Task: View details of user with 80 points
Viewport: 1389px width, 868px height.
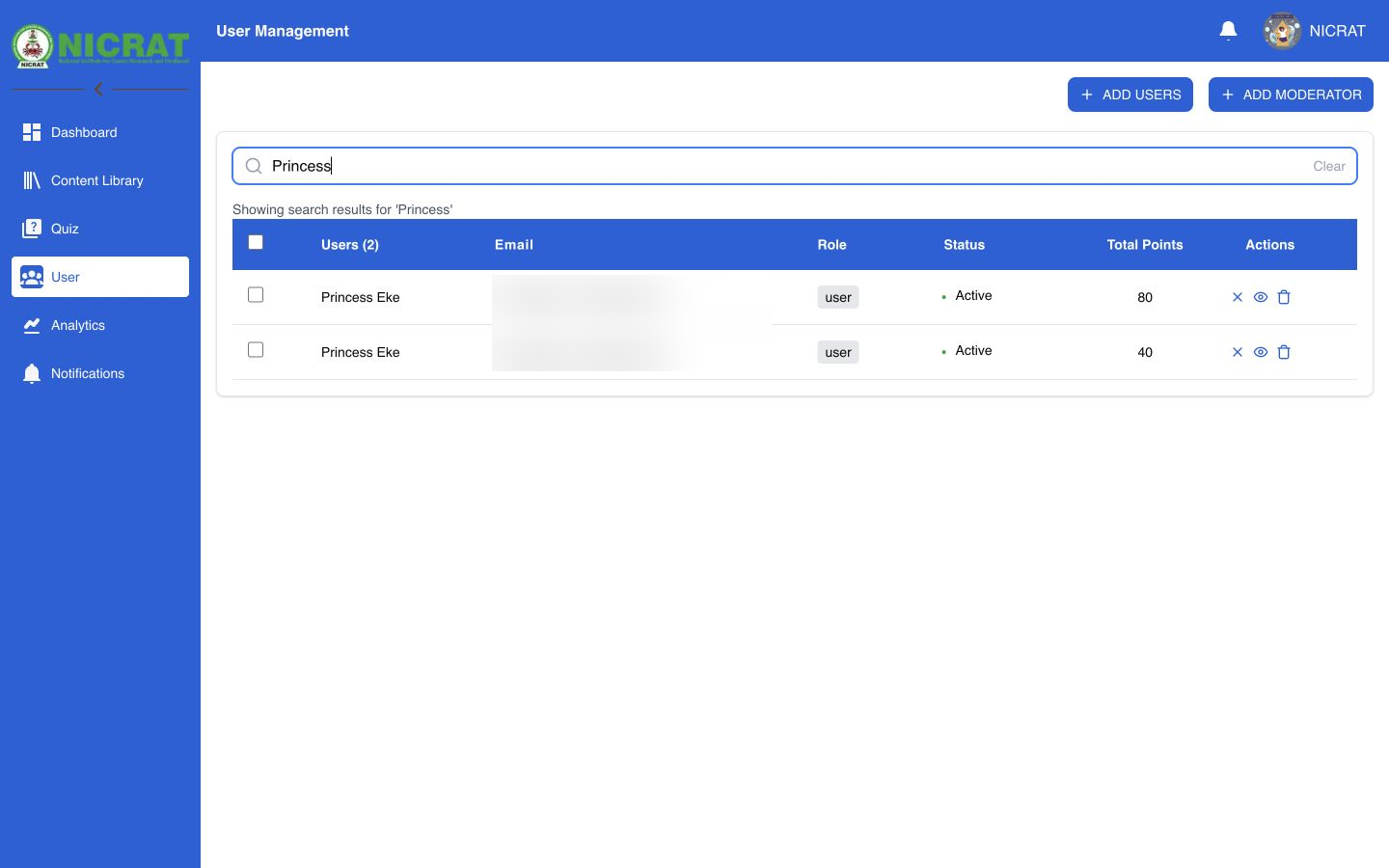Action: pos(1261,297)
